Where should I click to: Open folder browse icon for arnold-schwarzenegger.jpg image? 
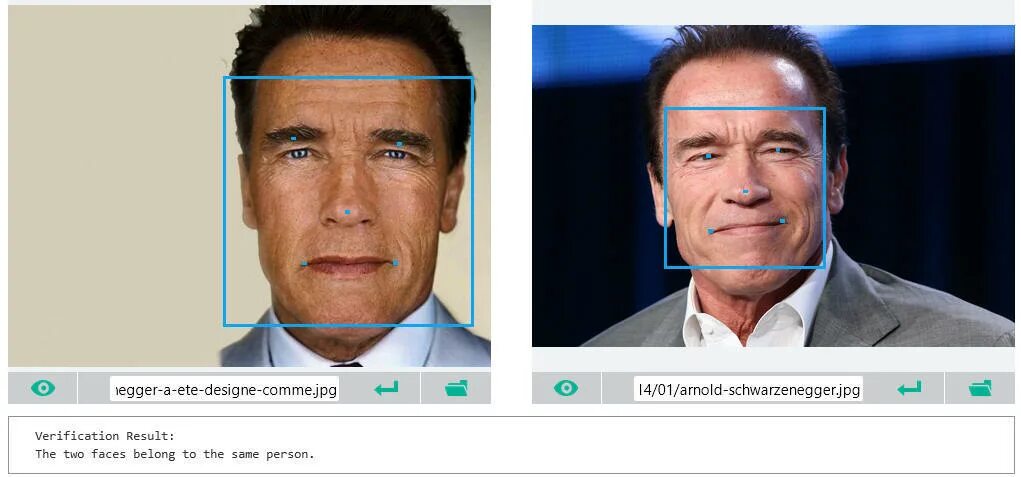(980, 388)
